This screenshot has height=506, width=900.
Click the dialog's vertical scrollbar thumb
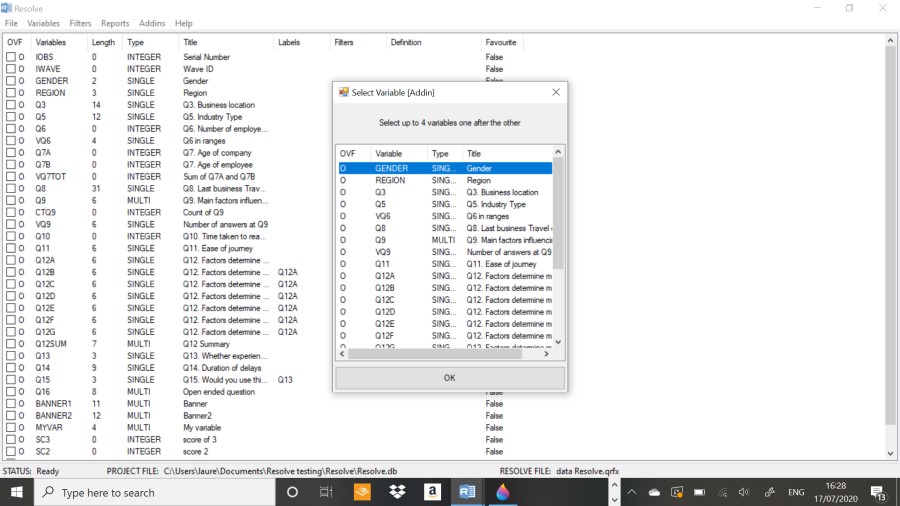(558, 213)
